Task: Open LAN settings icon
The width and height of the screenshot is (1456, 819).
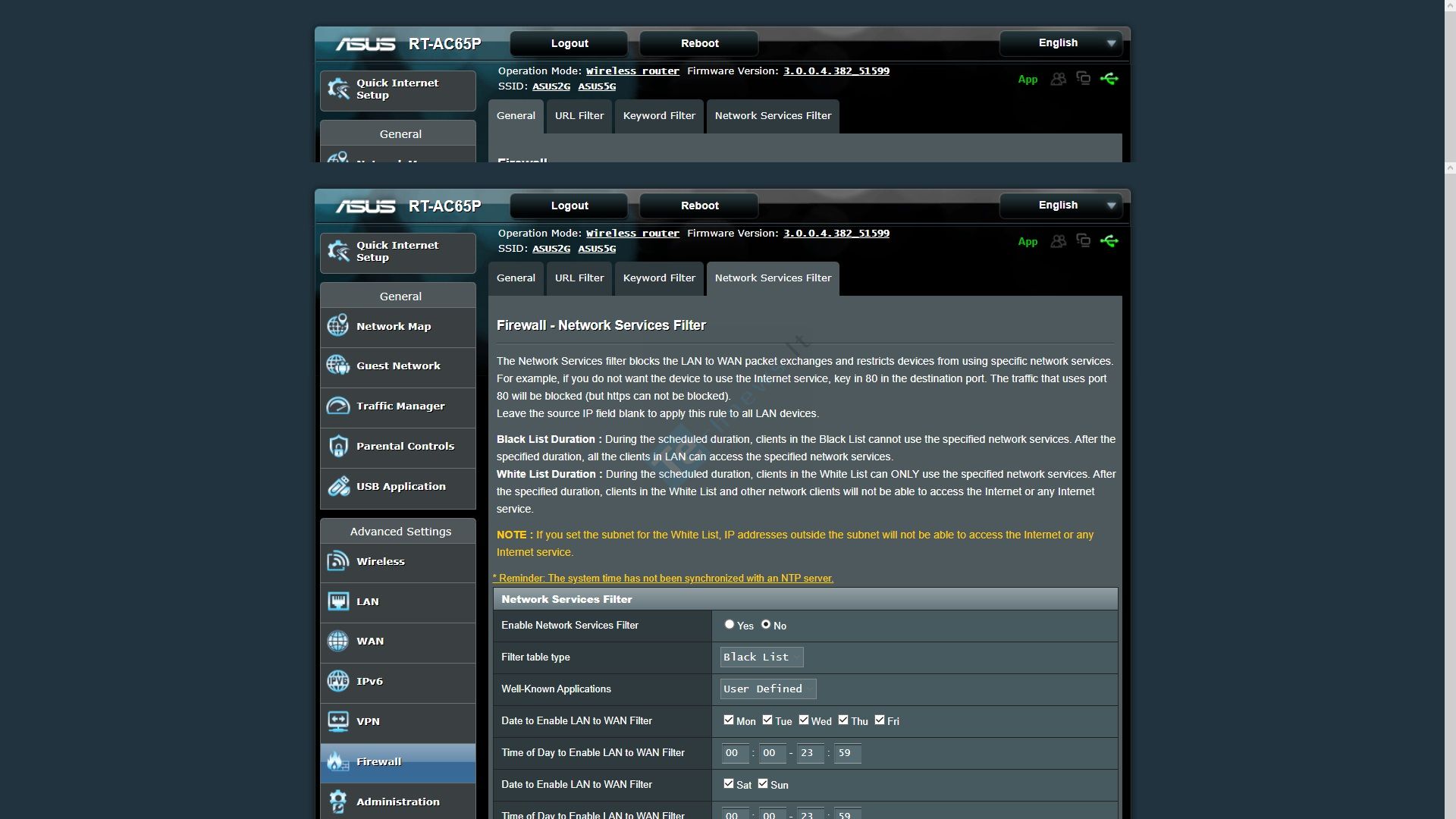Action: (x=337, y=601)
